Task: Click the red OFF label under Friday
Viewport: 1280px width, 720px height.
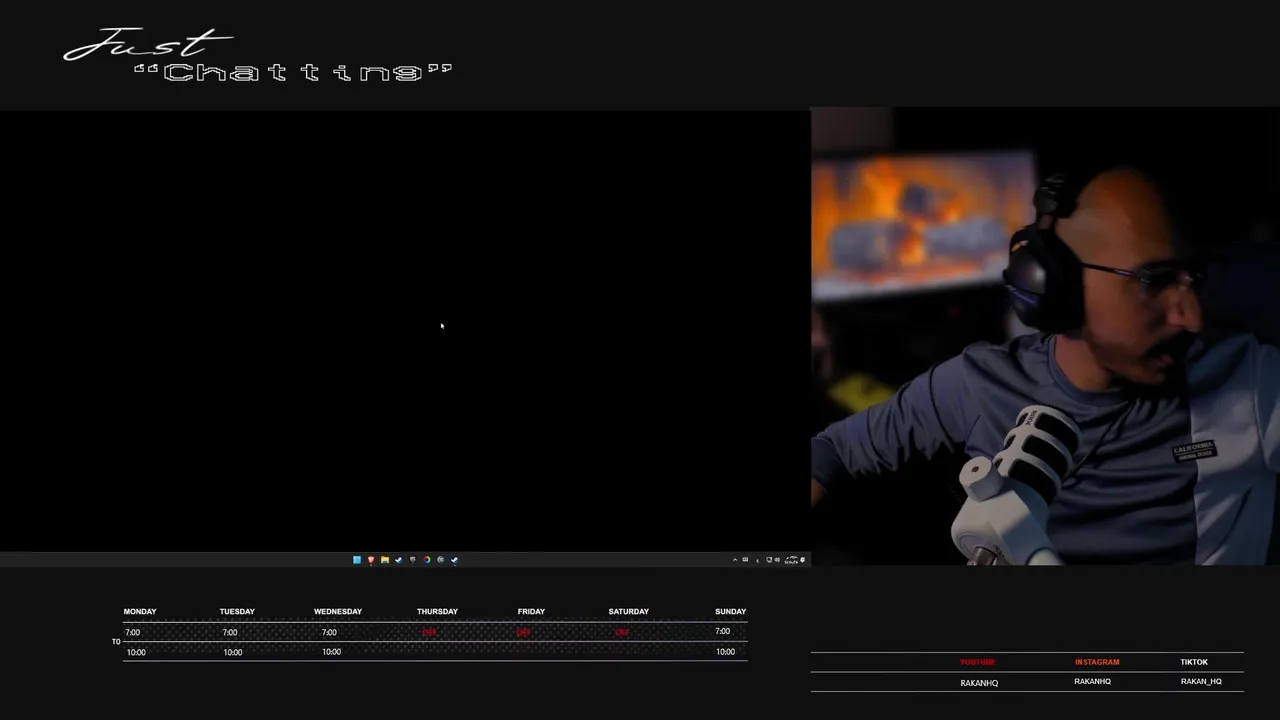Action: click(x=523, y=632)
